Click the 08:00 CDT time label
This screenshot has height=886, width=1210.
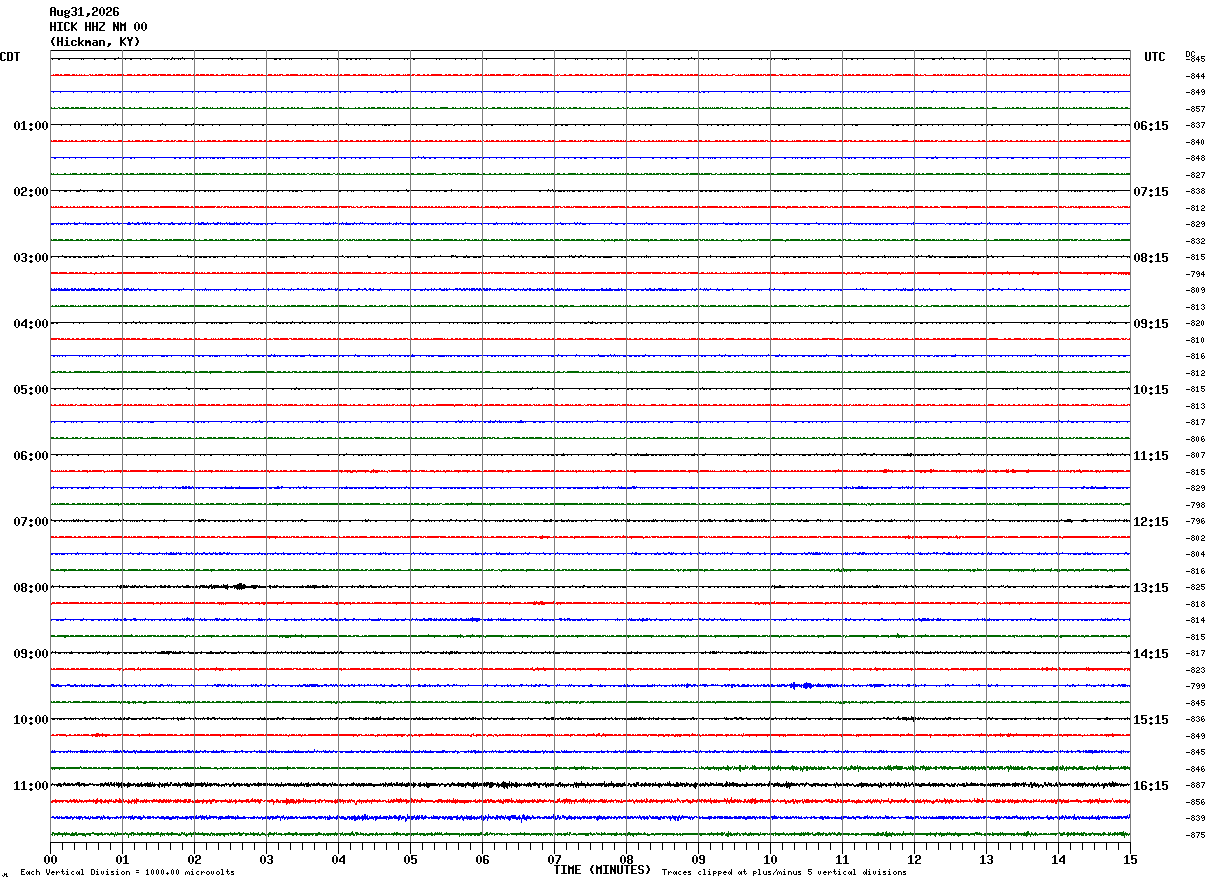pos(30,588)
